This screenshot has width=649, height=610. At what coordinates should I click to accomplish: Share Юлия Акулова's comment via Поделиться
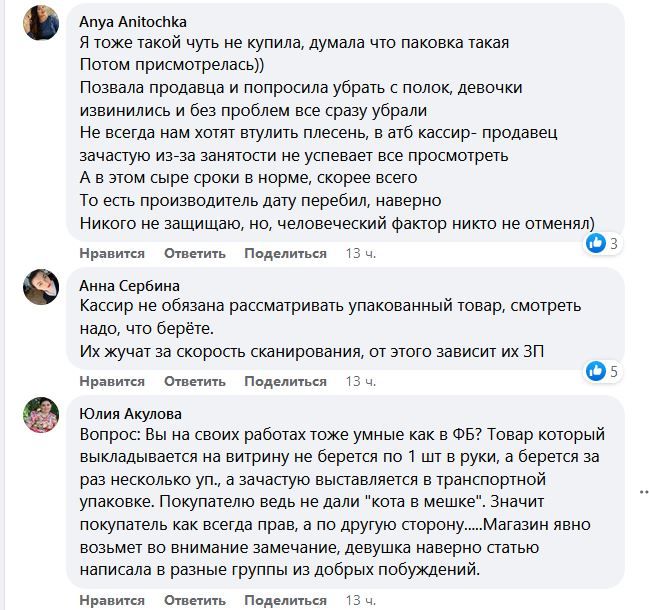pos(285,599)
